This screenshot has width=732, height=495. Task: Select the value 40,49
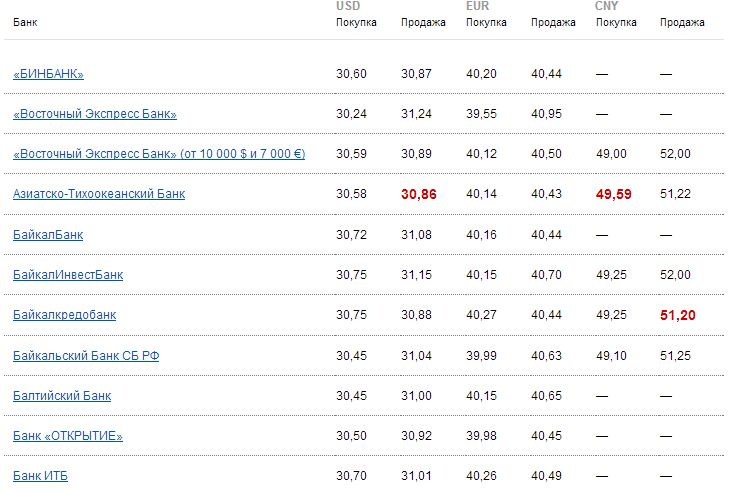point(546,476)
